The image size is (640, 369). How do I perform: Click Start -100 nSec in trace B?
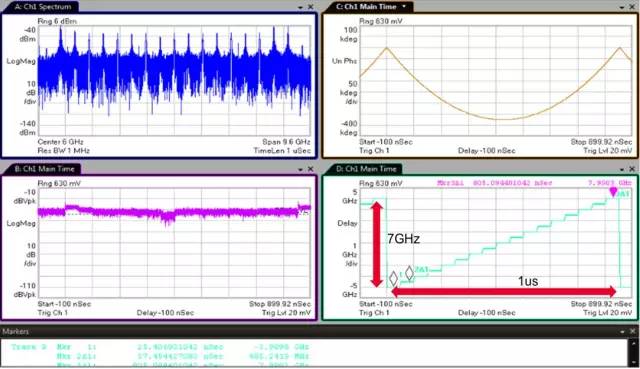click(64, 304)
